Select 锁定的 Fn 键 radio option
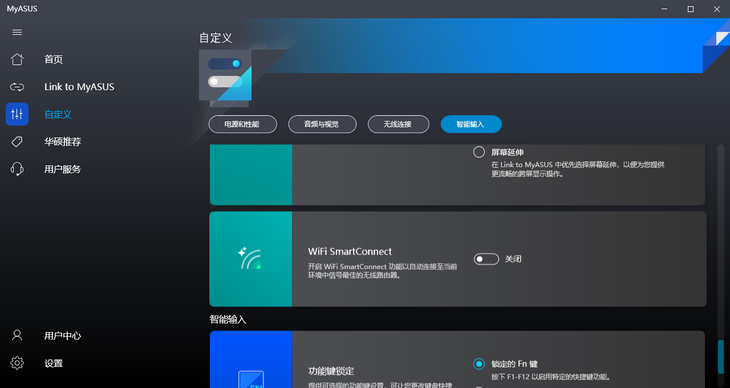 point(479,364)
